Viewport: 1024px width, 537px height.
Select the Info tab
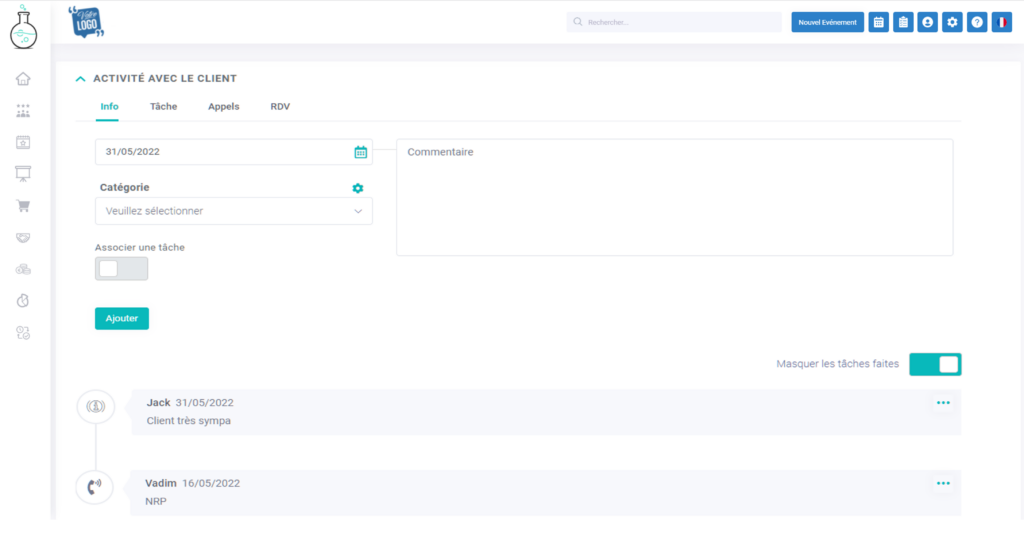[109, 106]
